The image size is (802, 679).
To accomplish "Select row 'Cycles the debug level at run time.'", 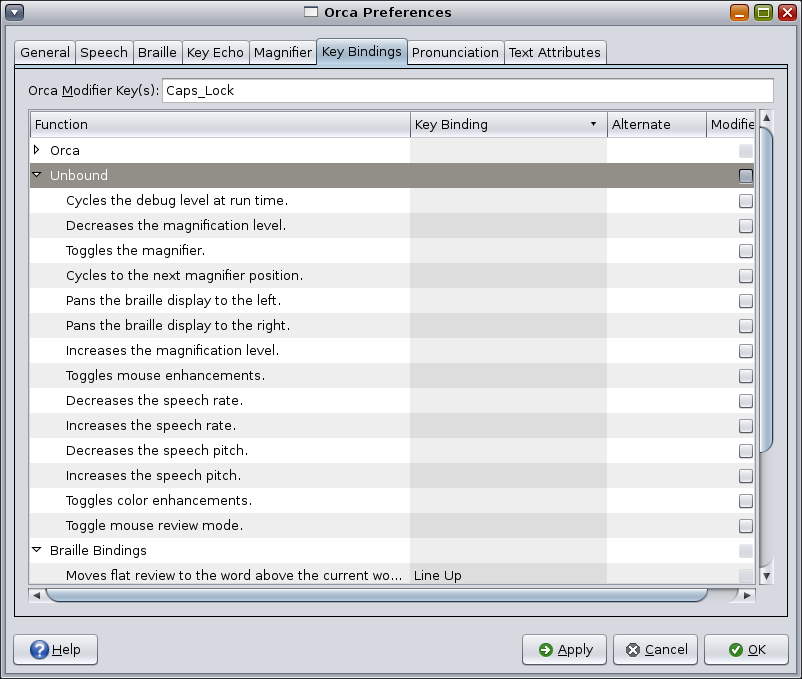I will [x=392, y=200].
